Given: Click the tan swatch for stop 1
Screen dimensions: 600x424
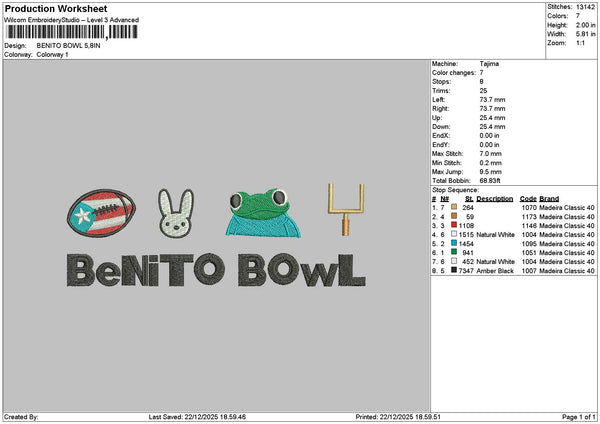Looking at the screenshot, I should [454, 207].
